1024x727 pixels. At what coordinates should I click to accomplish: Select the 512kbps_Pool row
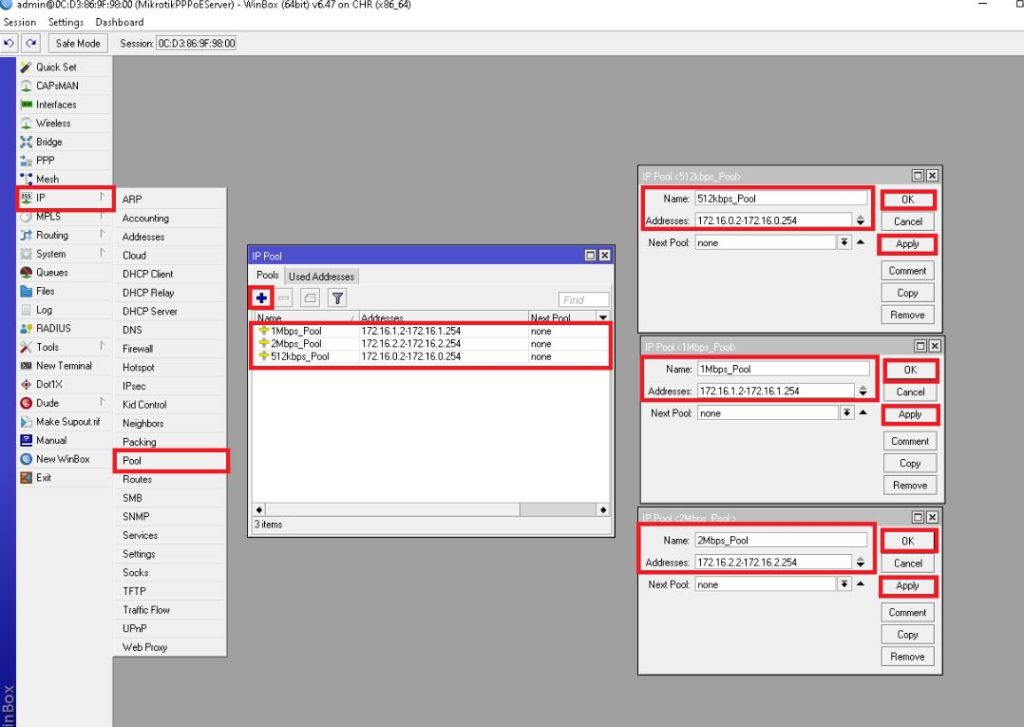coord(430,357)
